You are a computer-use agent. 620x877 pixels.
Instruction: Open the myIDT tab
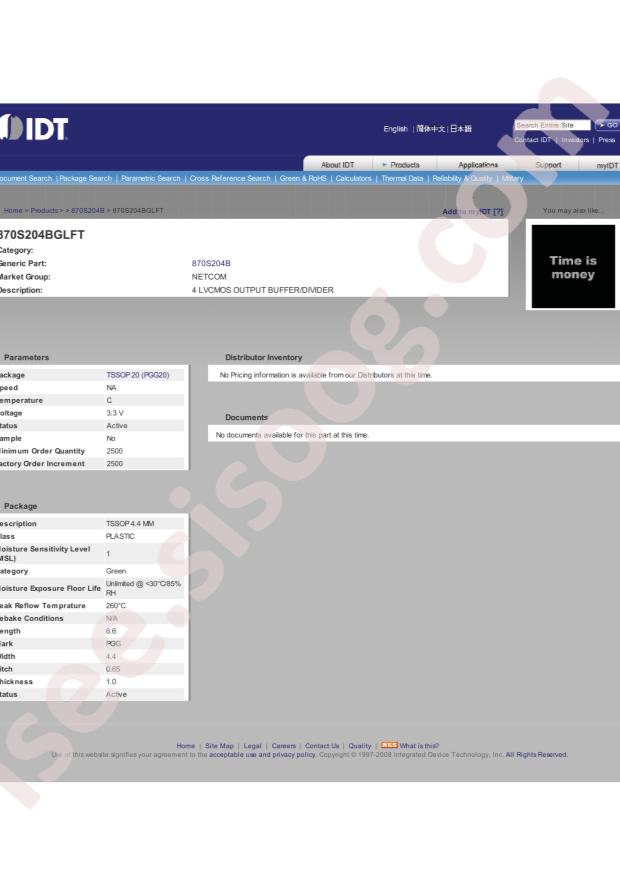pos(607,166)
